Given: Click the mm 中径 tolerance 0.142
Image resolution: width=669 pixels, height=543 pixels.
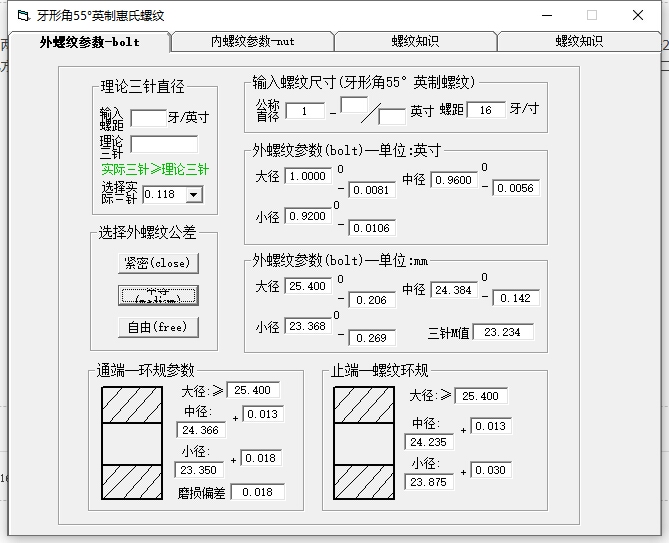Looking at the screenshot, I should tap(515, 298).
